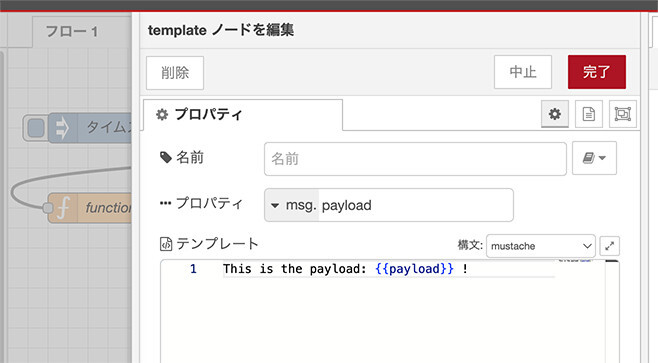The height and width of the screenshot is (363, 658).
Task: Open the node appearance settings icon
Action: [x=623, y=114]
